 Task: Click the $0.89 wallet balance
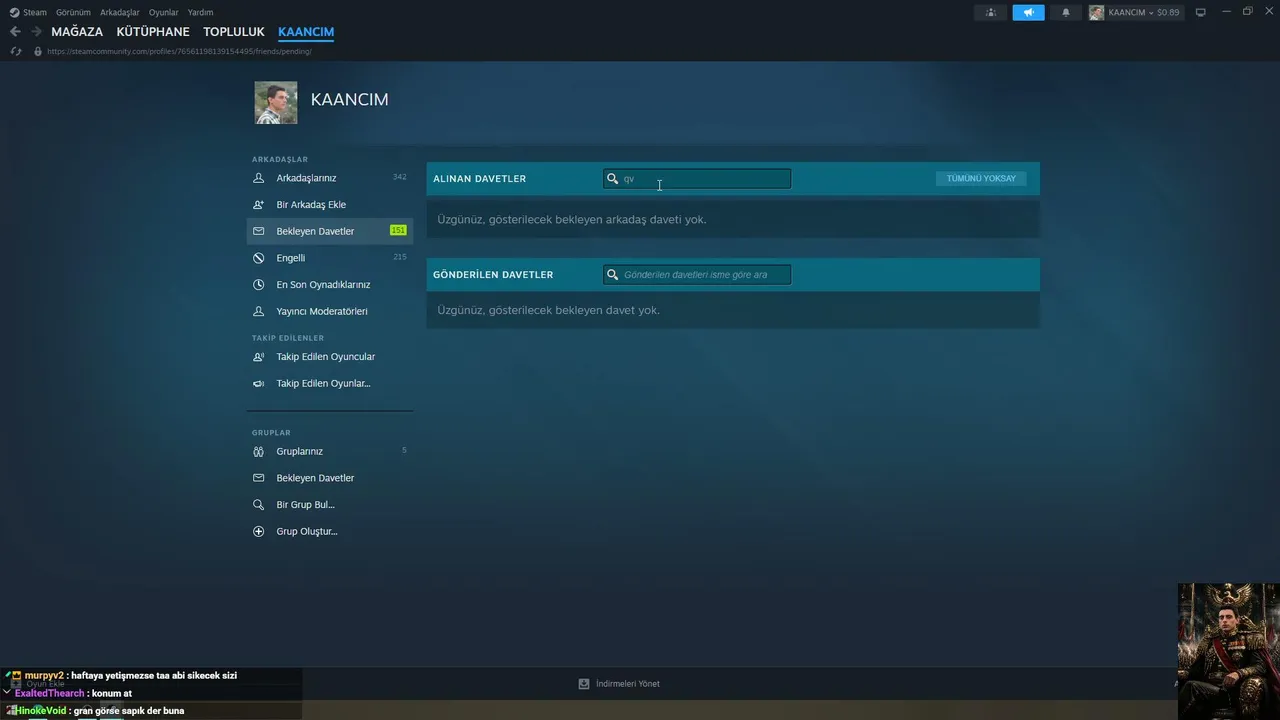point(1168,12)
